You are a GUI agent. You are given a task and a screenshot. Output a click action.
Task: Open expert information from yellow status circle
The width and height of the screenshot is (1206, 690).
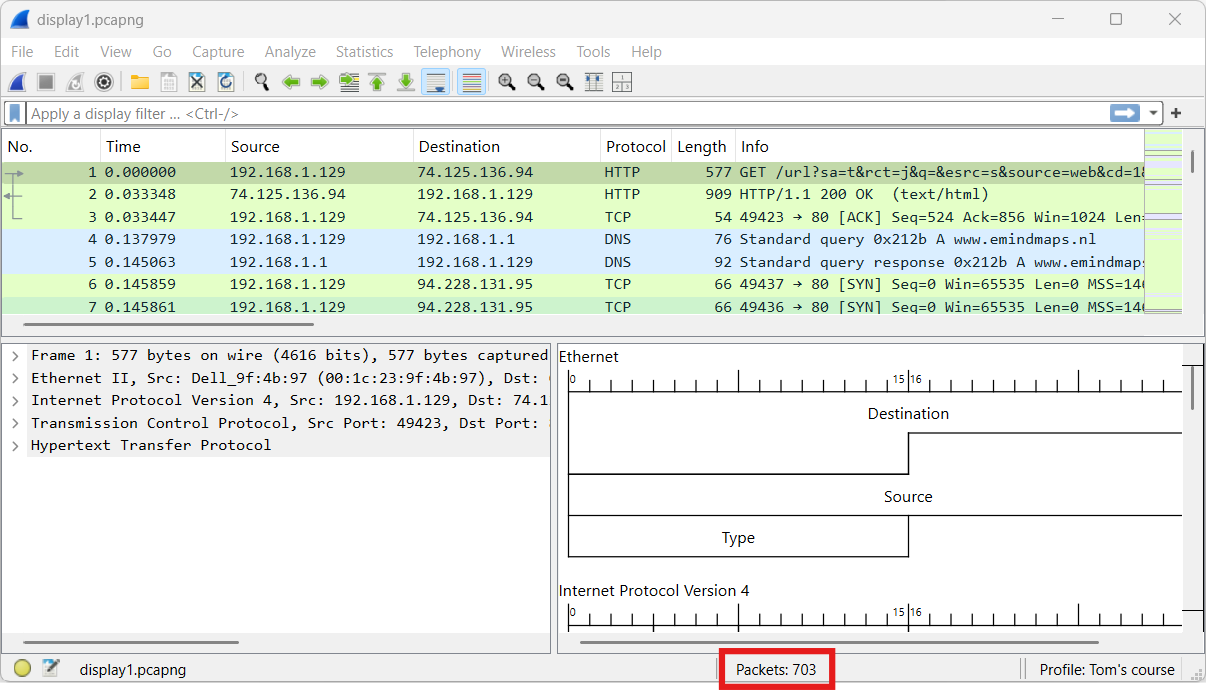(x=22, y=669)
